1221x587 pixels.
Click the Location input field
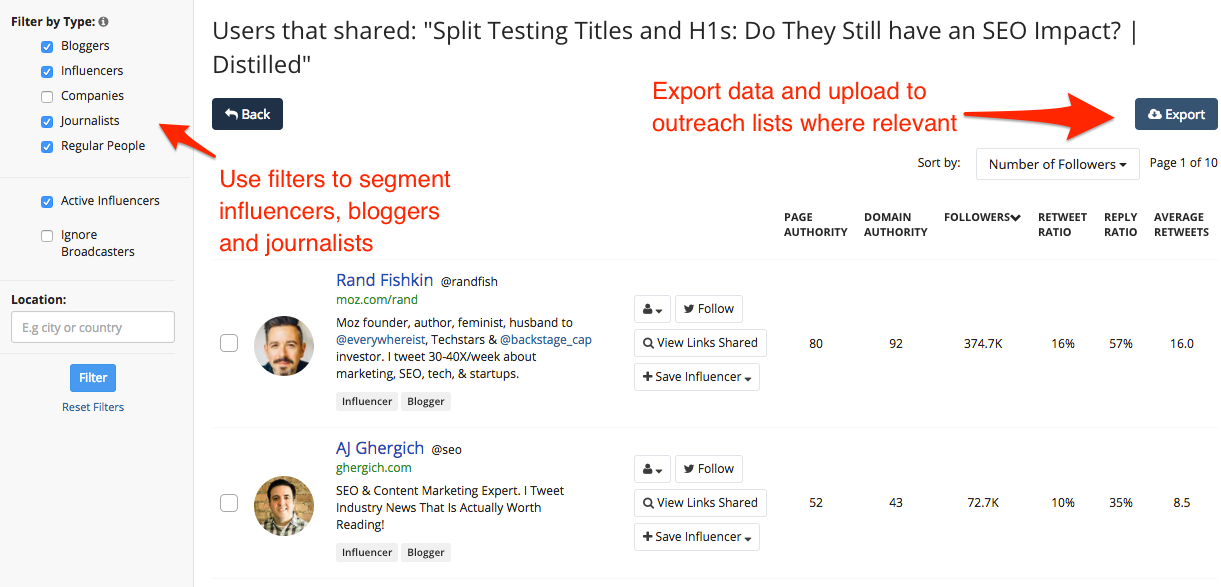coord(93,327)
